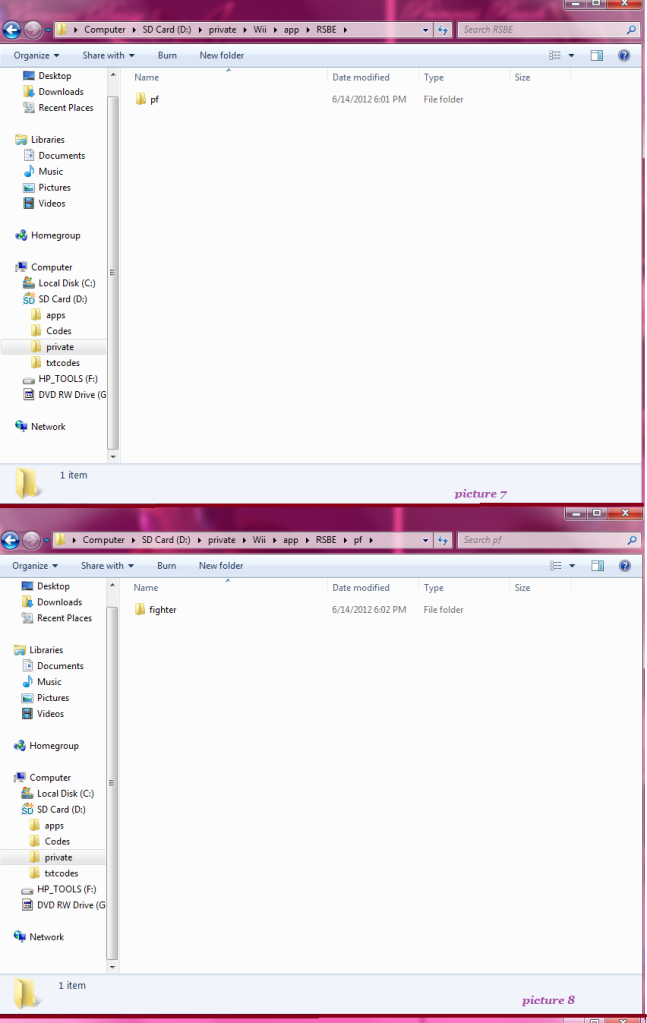Sort by Name column in top window
Viewport: 647px width, 1023px height.
pos(146,77)
